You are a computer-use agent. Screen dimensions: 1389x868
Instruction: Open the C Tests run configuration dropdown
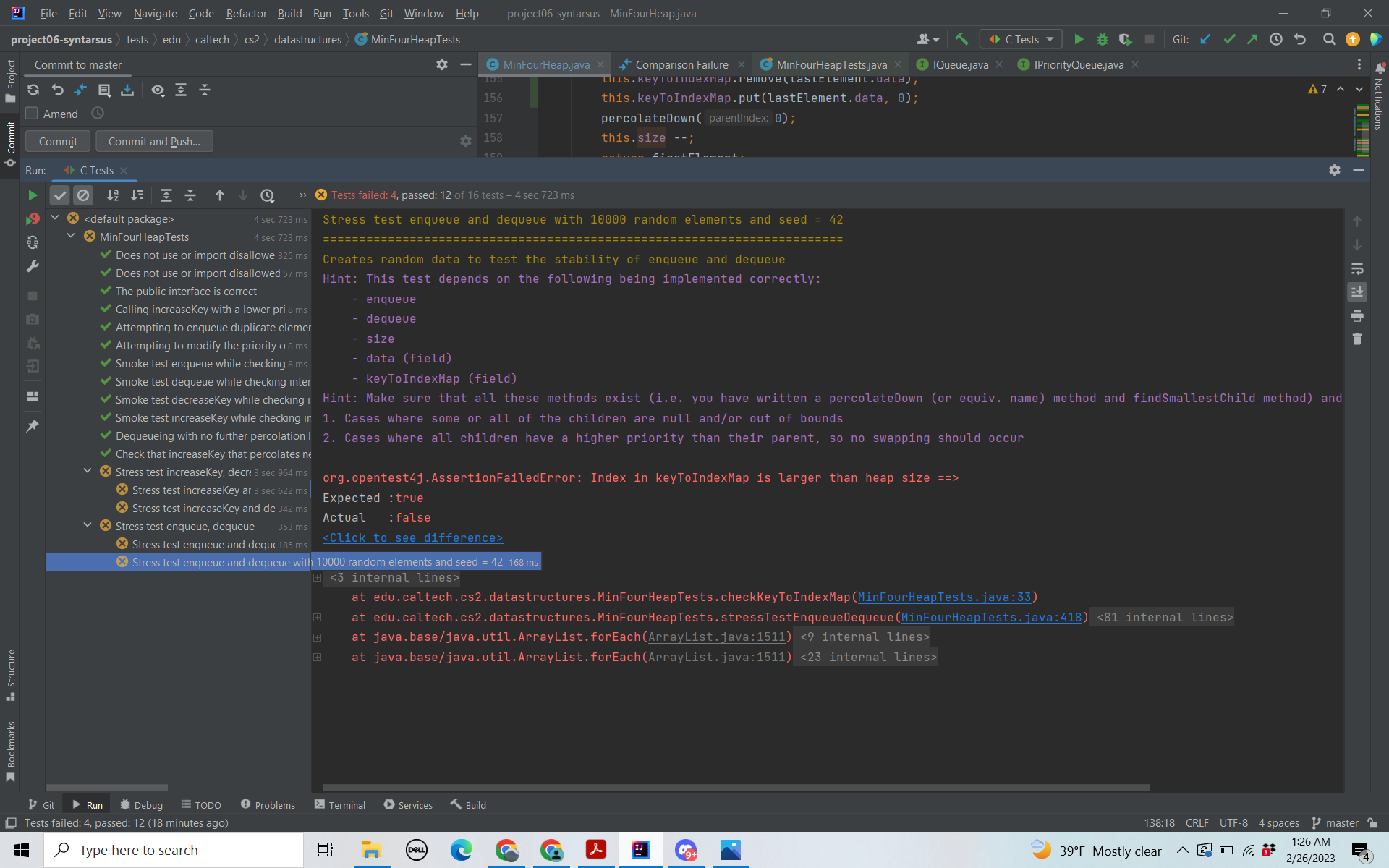pos(1021,39)
